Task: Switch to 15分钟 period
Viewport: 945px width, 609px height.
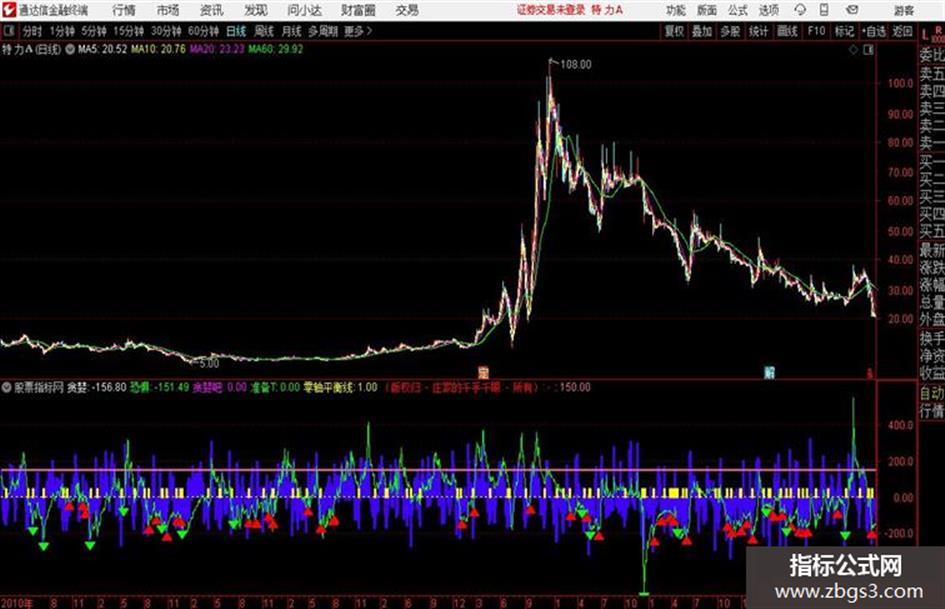Action: pyautogui.click(x=128, y=31)
